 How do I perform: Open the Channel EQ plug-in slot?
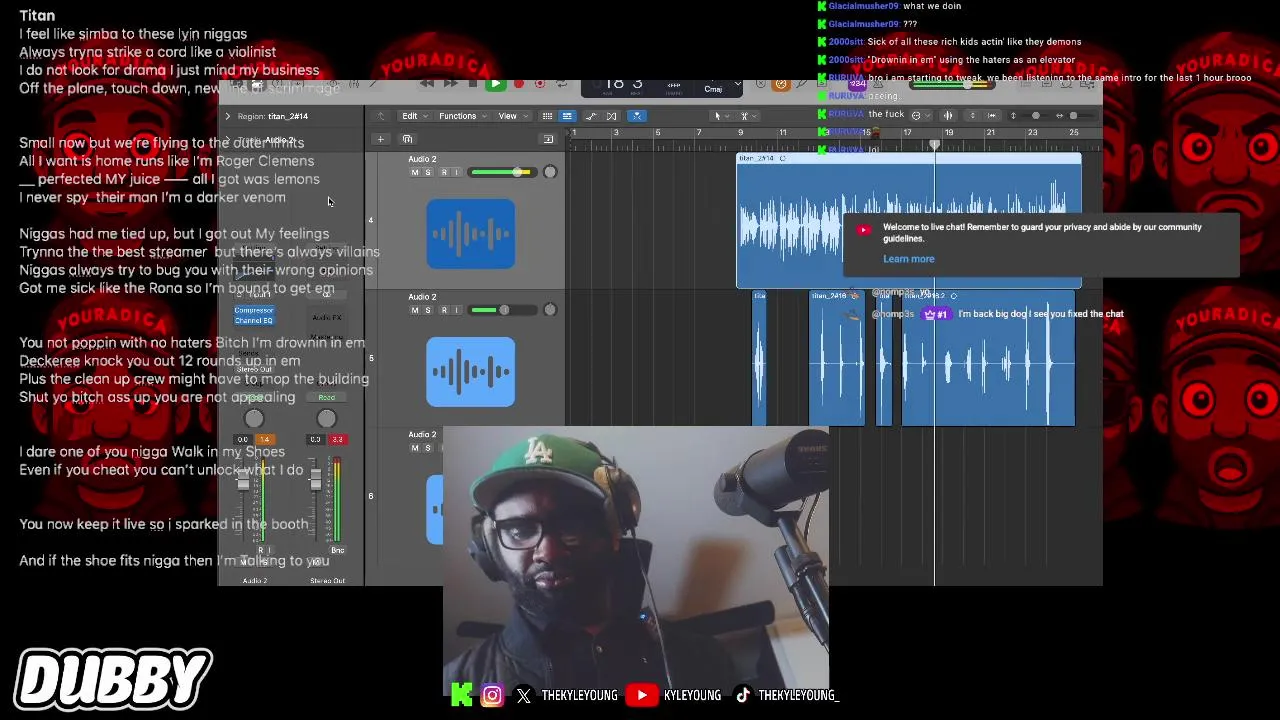click(253, 320)
